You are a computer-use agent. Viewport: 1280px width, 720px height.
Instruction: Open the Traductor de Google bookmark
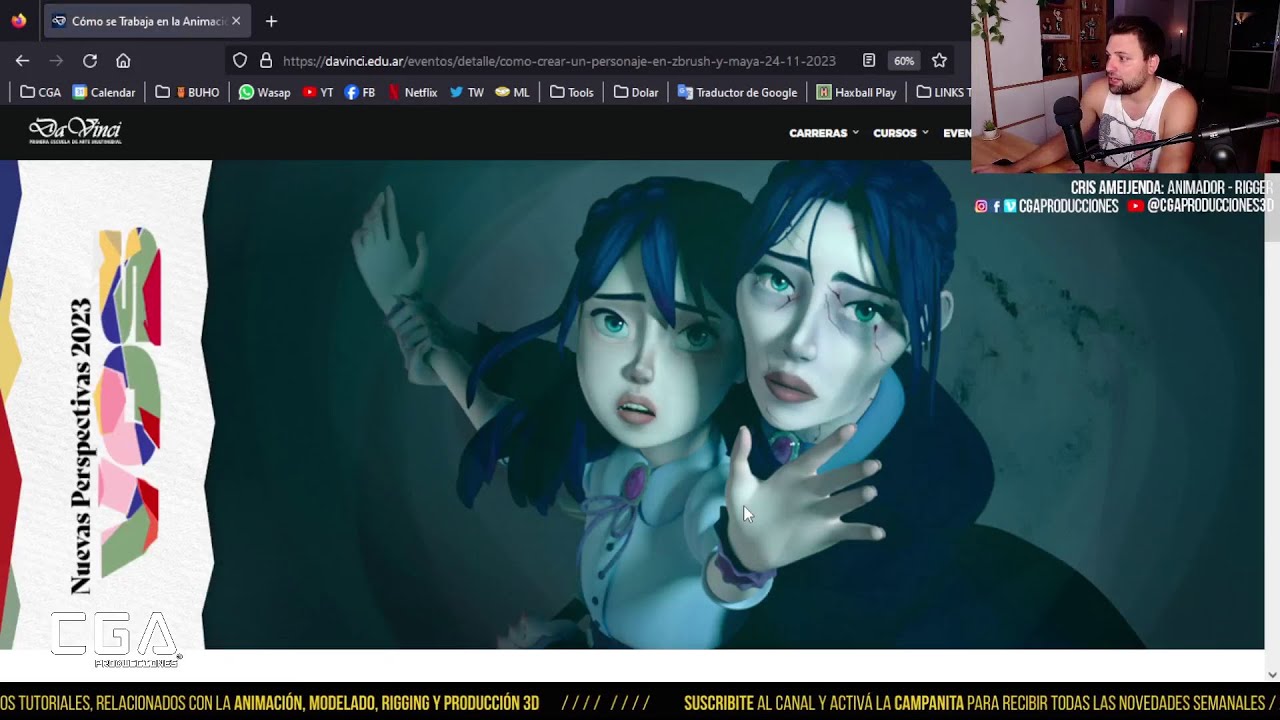click(x=737, y=92)
